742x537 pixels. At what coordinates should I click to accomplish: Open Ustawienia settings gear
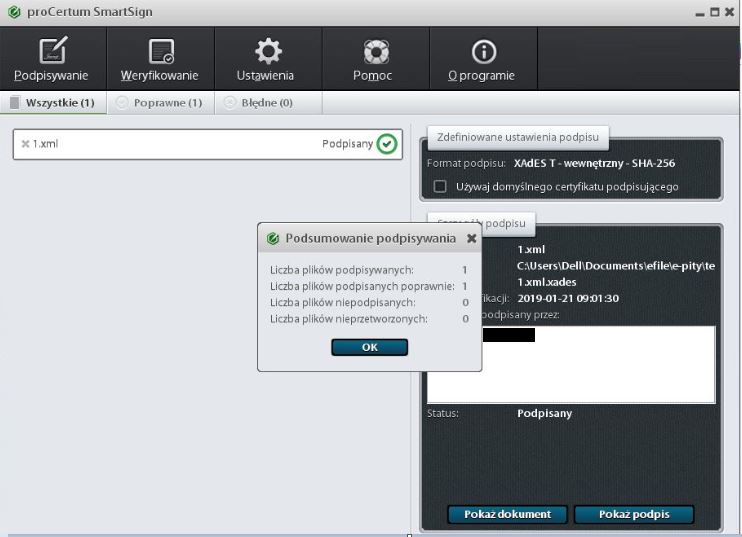[265, 59]
